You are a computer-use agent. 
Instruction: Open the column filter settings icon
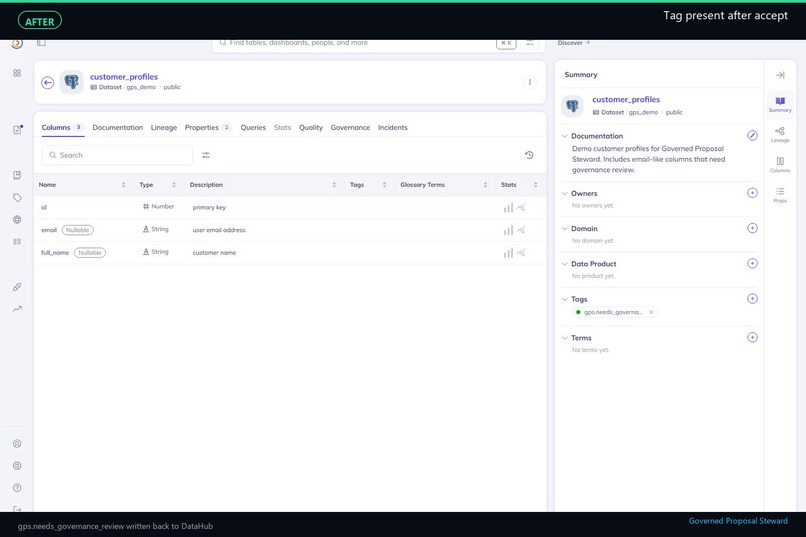point(206,155)
